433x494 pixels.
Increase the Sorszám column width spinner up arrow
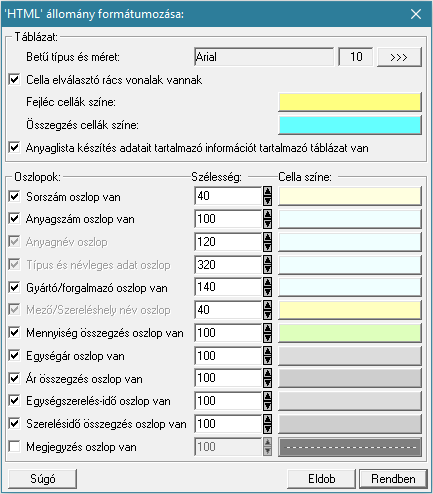point(267,191)
